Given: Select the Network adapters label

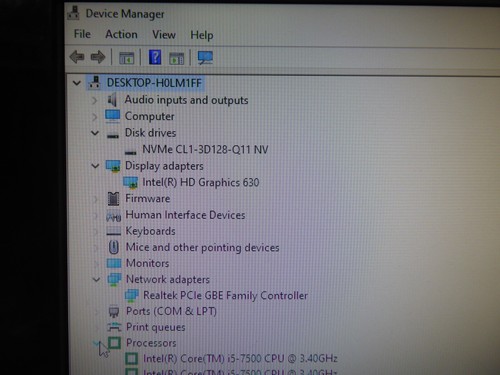Looking at the screenshot, I should [x=168, y=279].
